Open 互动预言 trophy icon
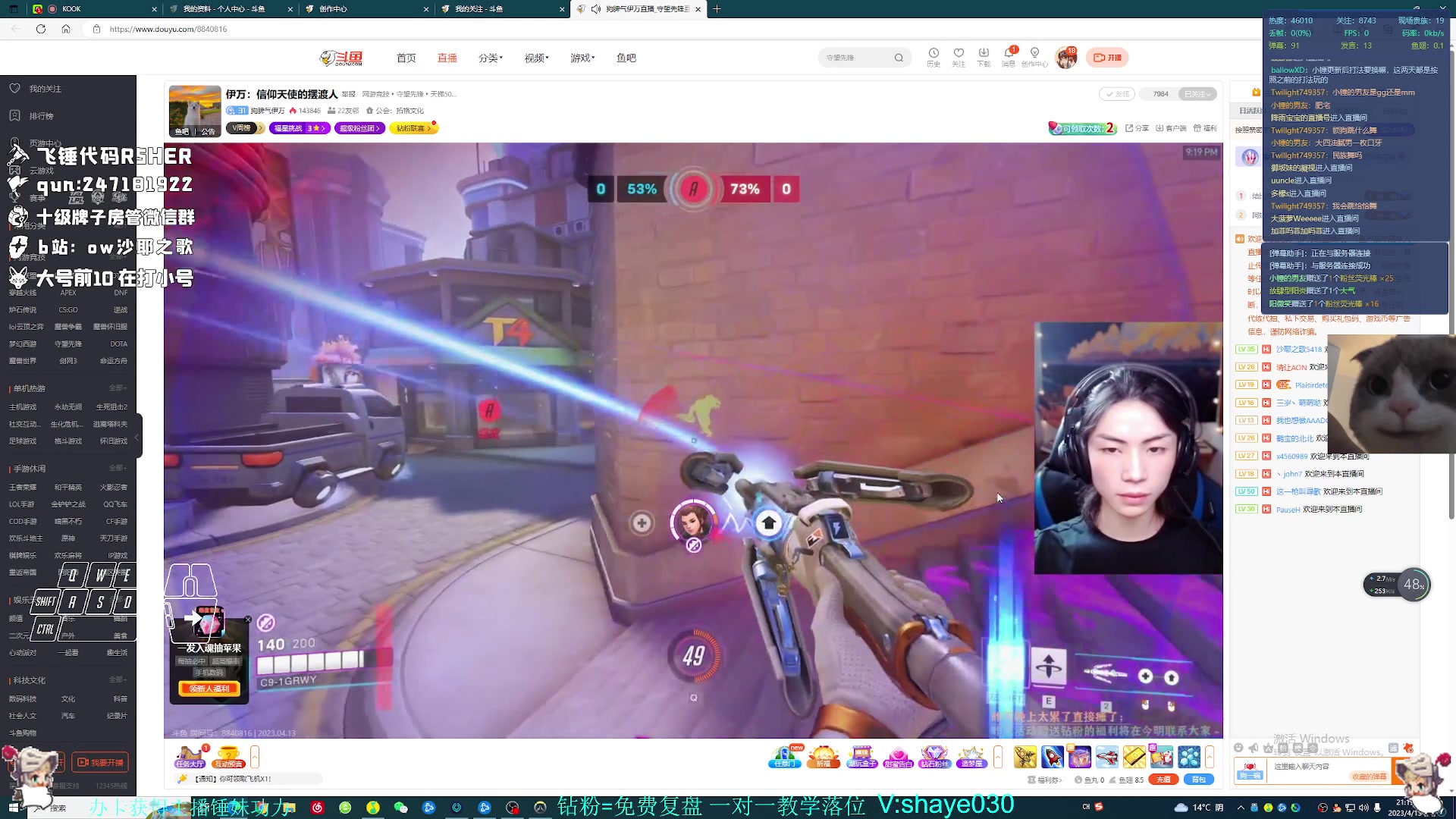Screen dimensions: 1456x819 [228, 756]
